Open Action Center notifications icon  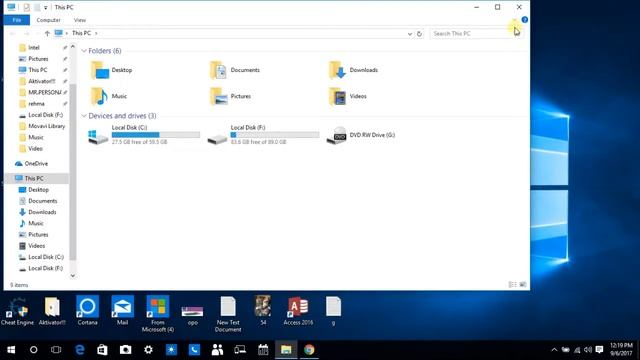click(x=599, y=350)
